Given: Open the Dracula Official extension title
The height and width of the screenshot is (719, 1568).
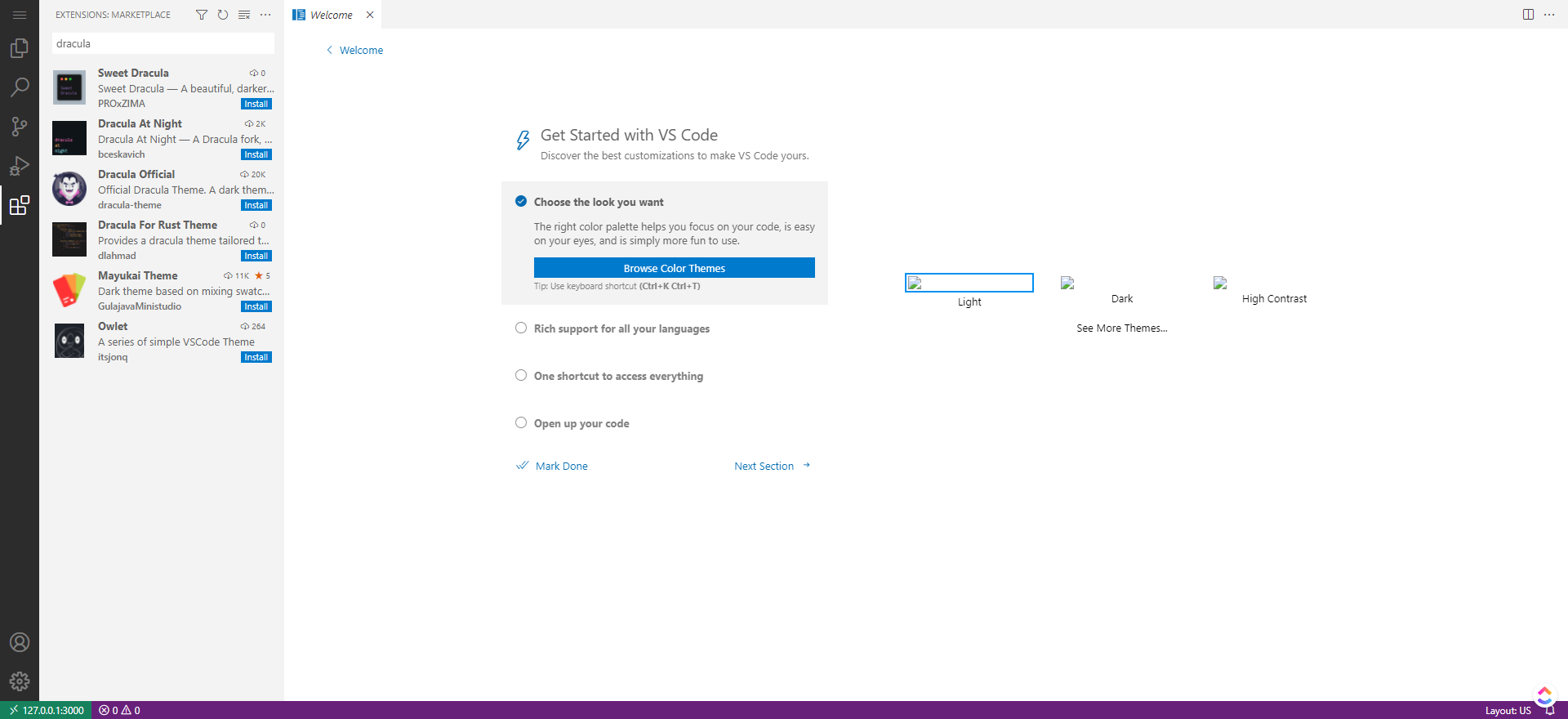Looking at the screenshot, I should tap(136, 174).
